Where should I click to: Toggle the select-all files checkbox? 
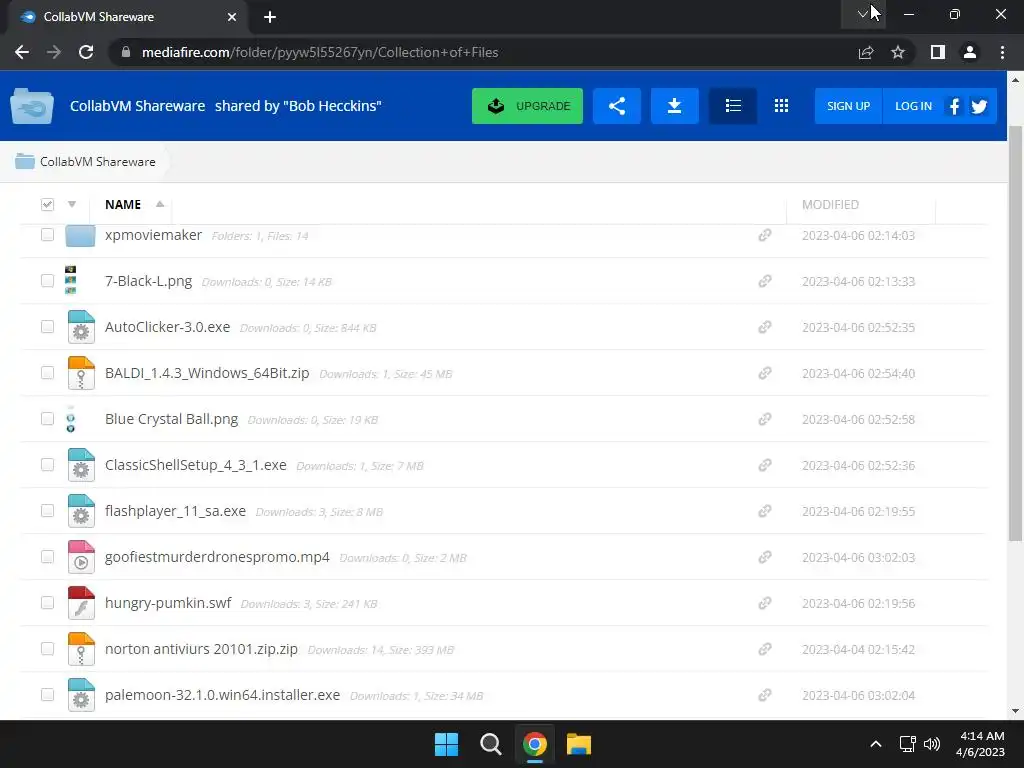47,204
